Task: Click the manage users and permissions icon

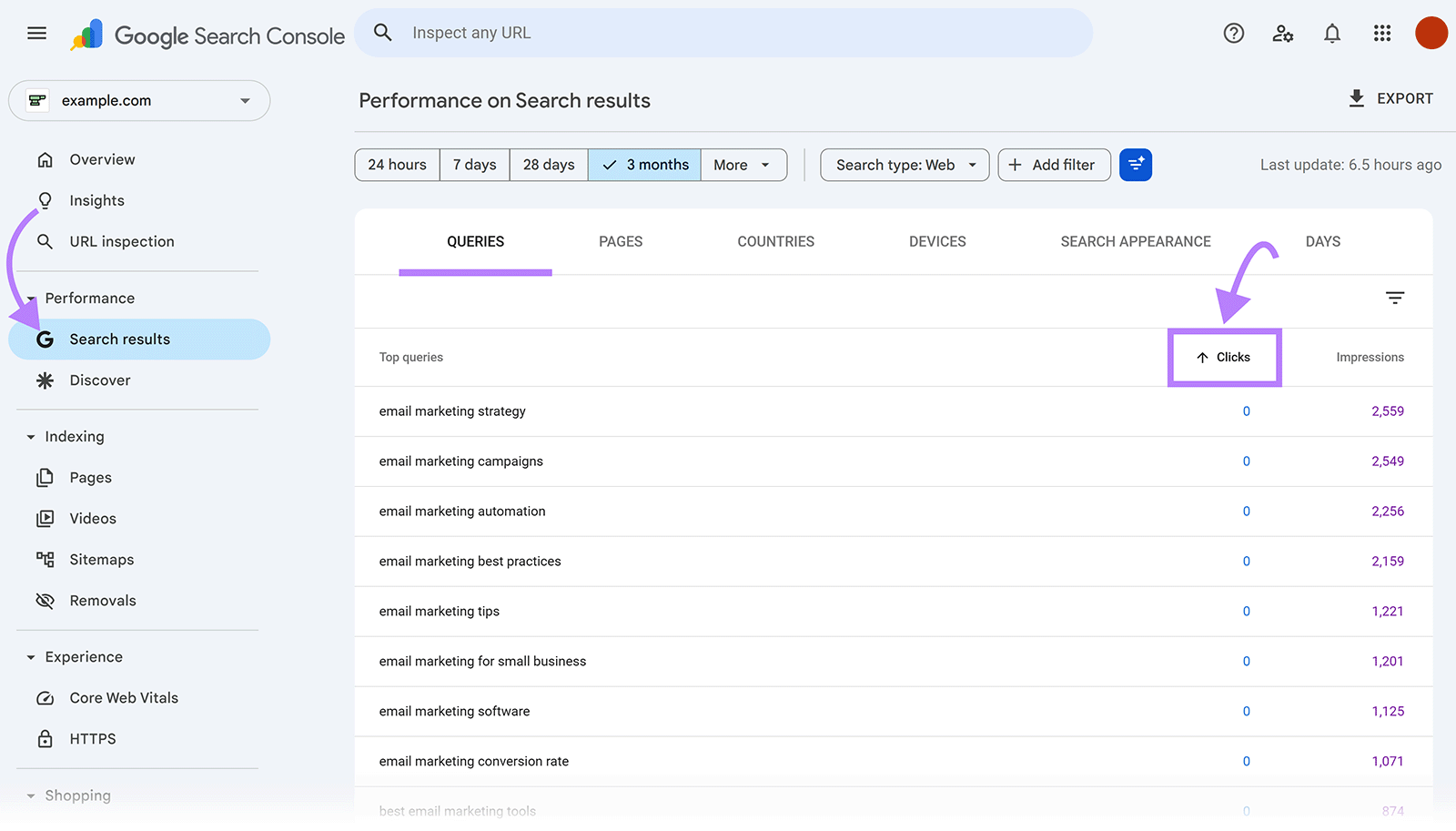Action: click(x=1283, y=33)
